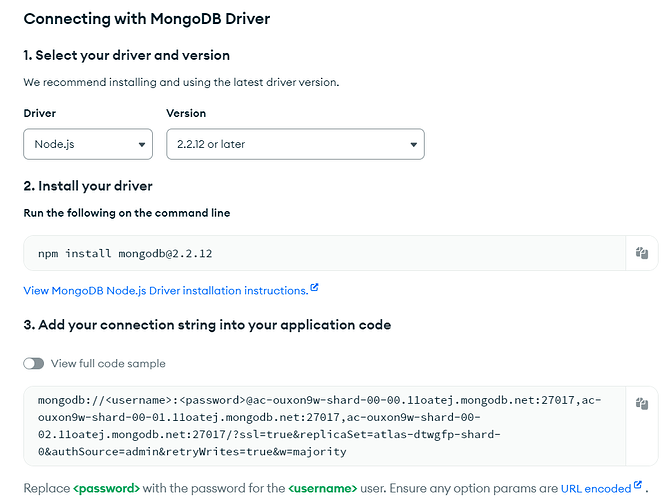672x500 pixels.
Task: Click external-link icon after installation instructions
Action: point(314,289)
